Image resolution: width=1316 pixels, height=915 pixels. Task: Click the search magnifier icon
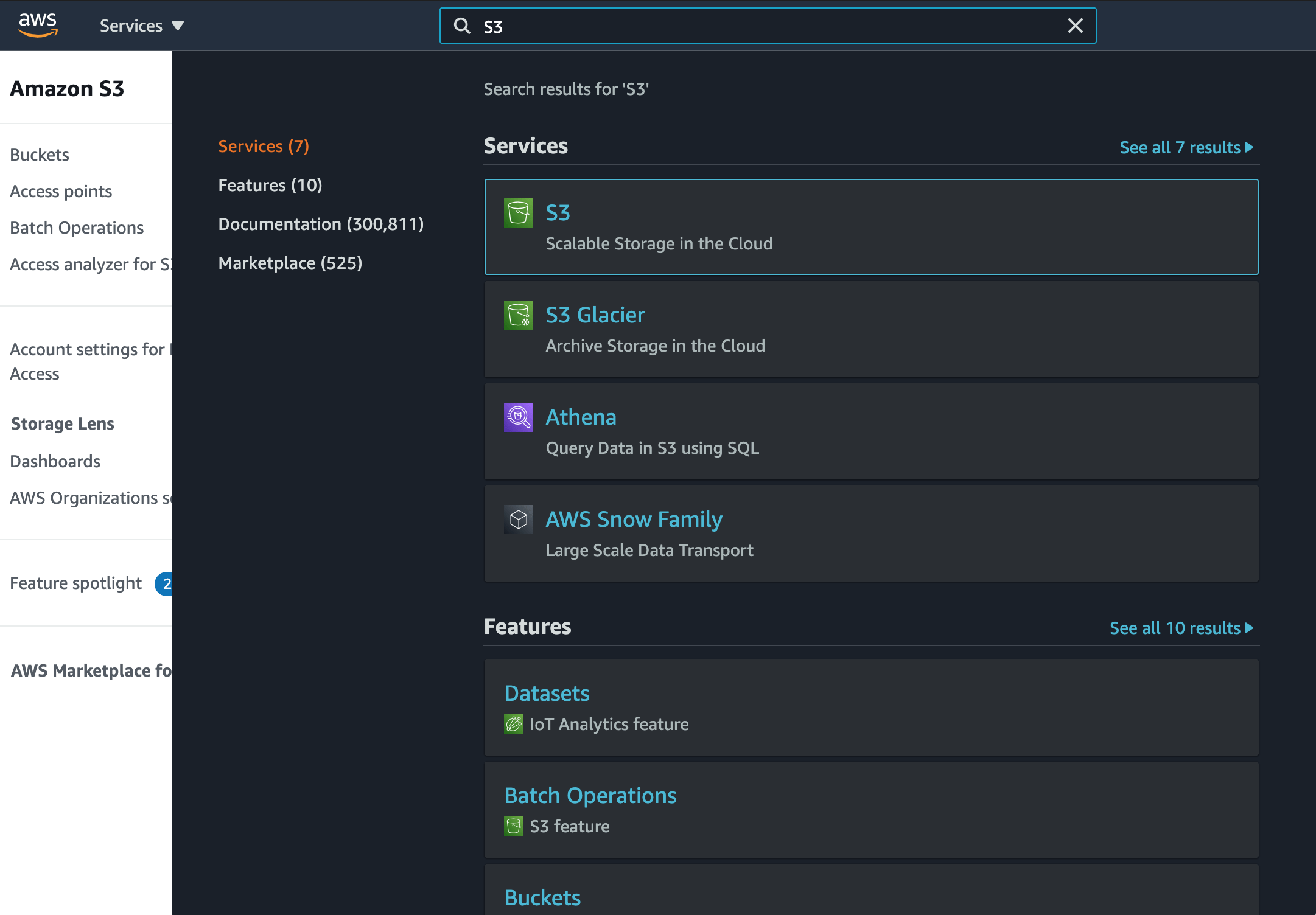463,26
